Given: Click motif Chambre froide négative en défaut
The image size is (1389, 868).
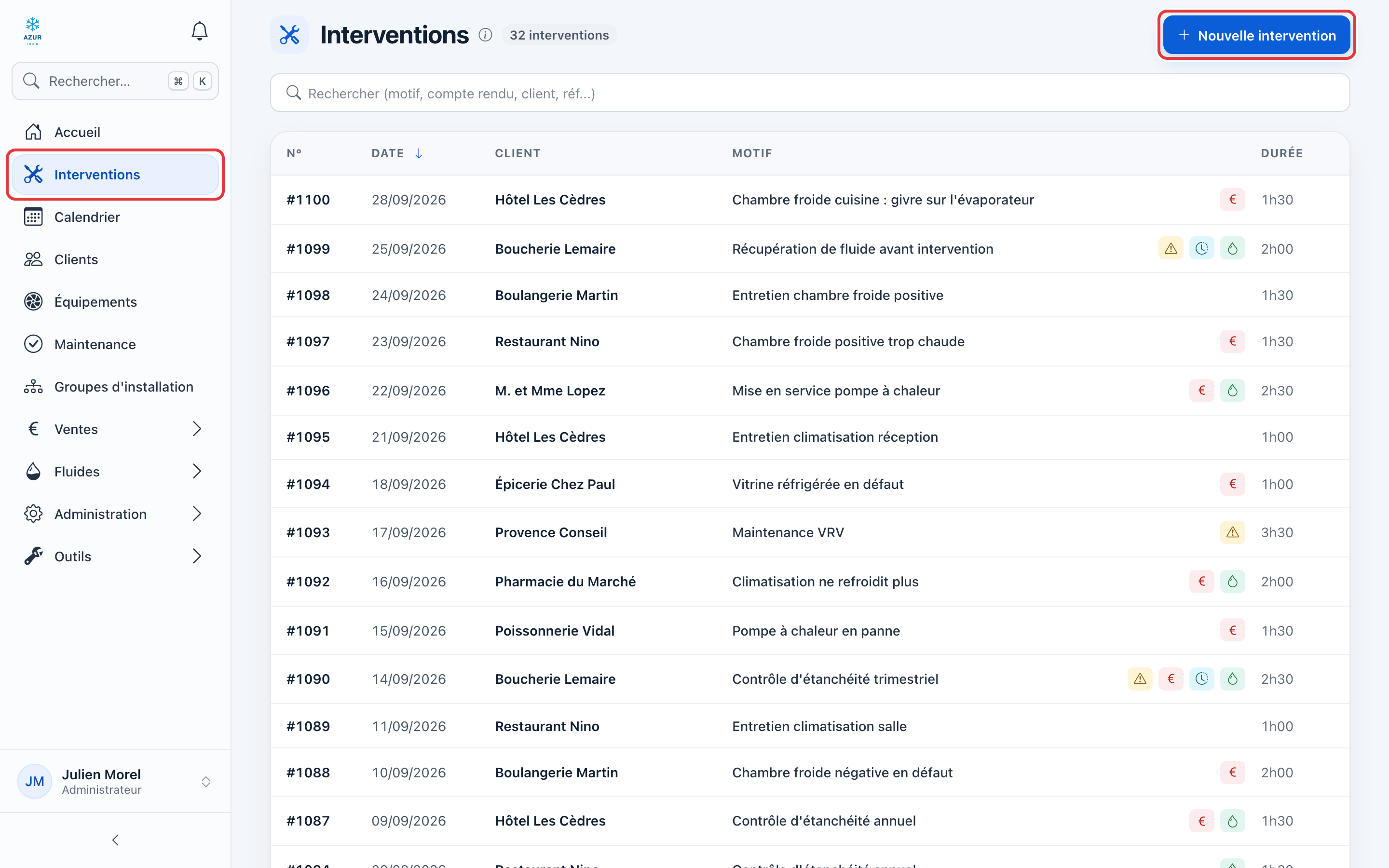Looking at the screenshot, I should click(x=842, y=772).
